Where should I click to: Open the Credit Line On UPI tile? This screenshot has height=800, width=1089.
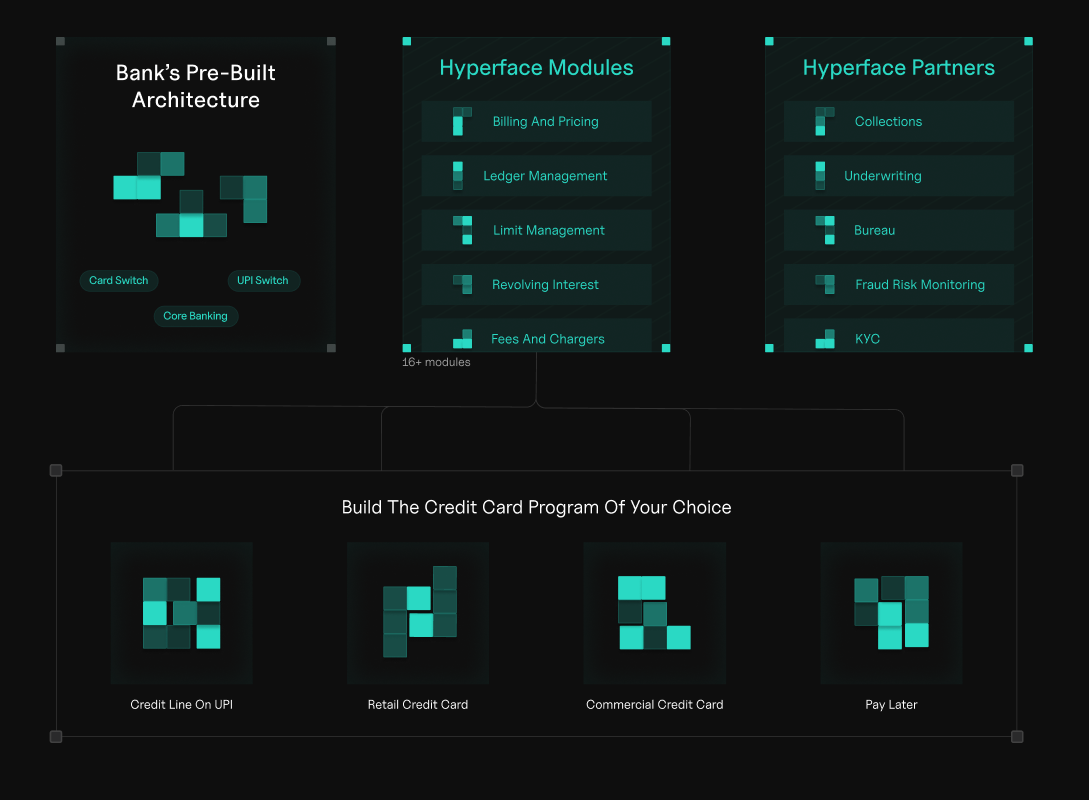(x=181, y=613)
